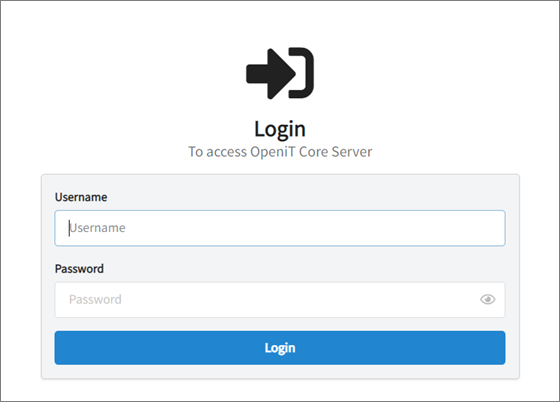Click the Username input field
The height and width of the screenshot is (402, 560).
(280, 228)
